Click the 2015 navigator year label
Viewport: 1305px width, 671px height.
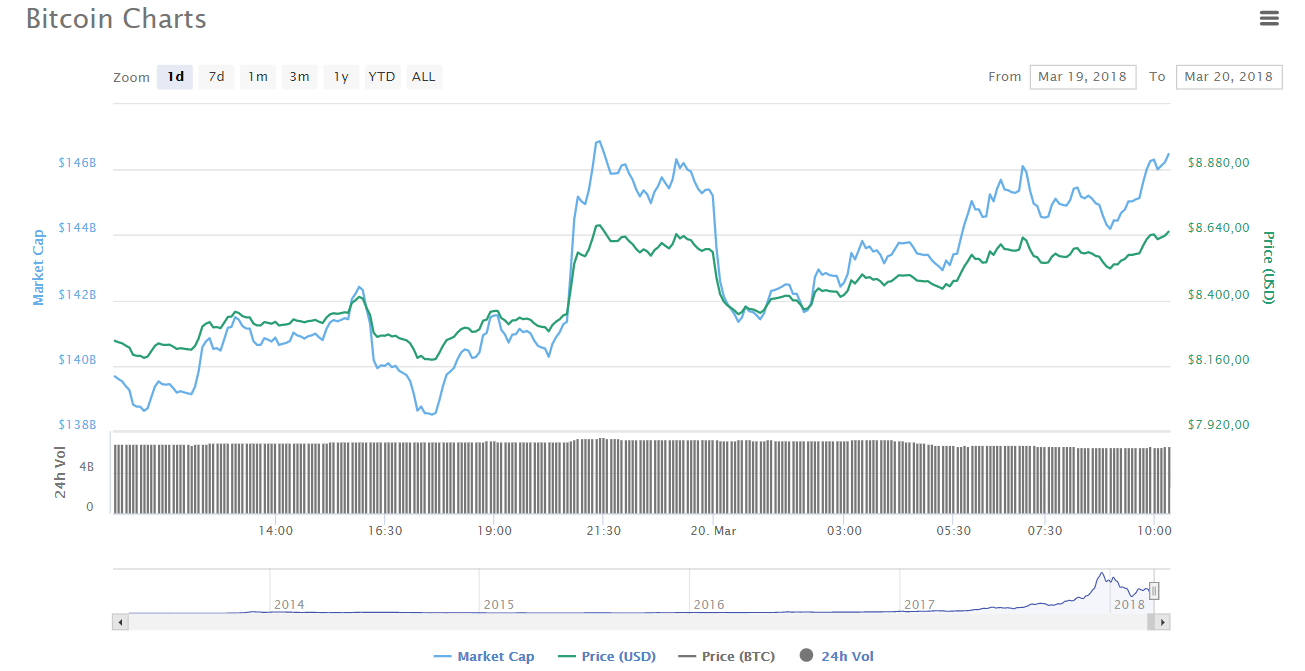click(x=499, y=605)
